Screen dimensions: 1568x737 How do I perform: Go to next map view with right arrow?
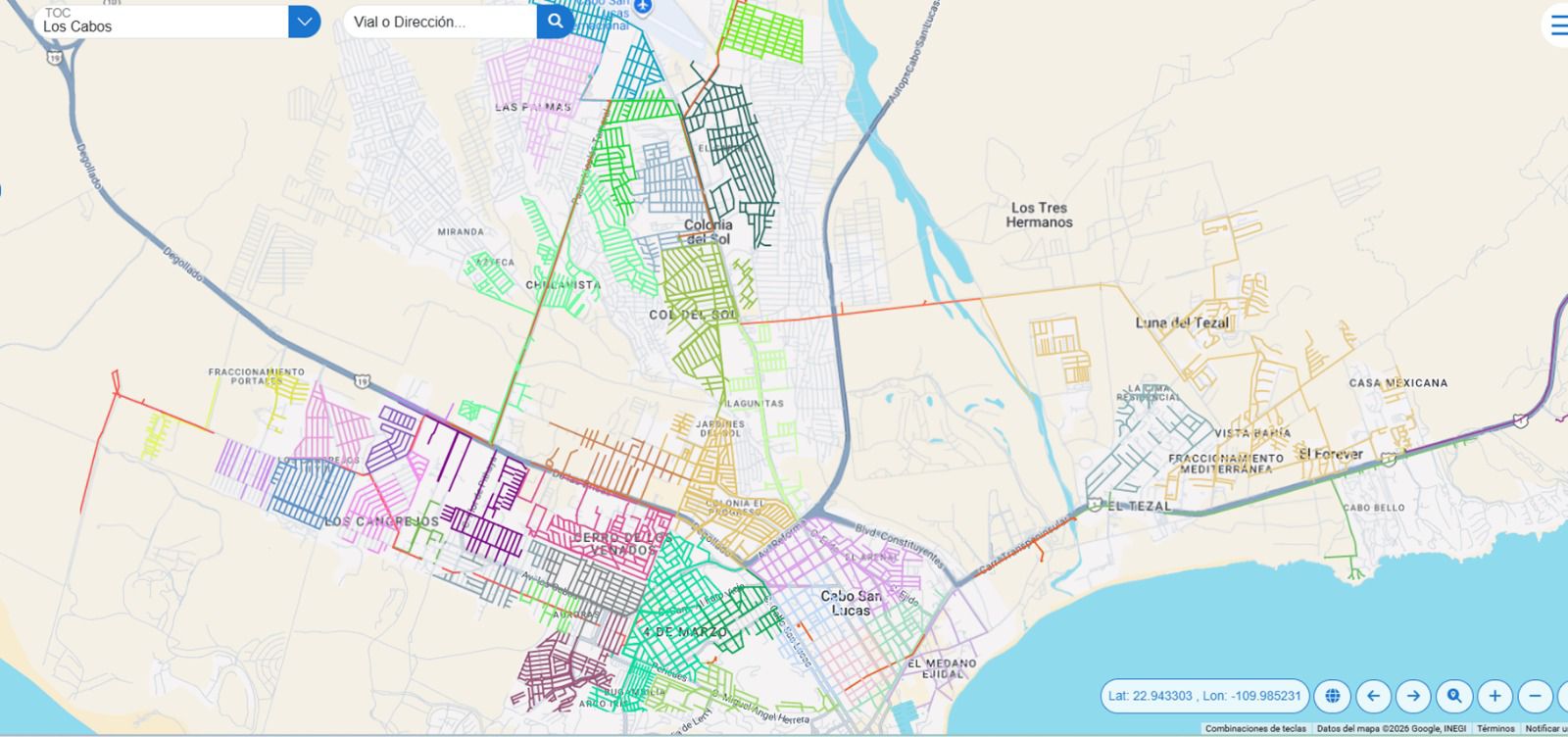click(1413, 696)
